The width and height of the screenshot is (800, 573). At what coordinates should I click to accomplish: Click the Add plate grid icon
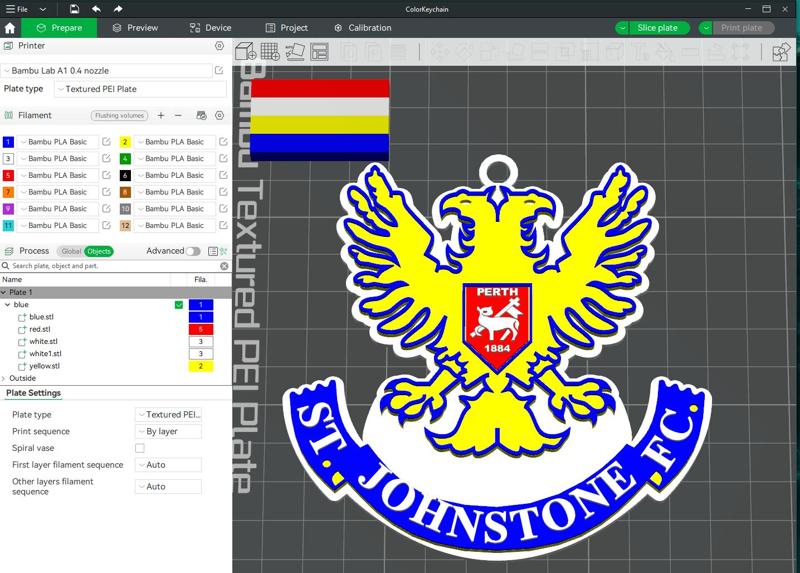pyautogui.click(x=270, y=52)
